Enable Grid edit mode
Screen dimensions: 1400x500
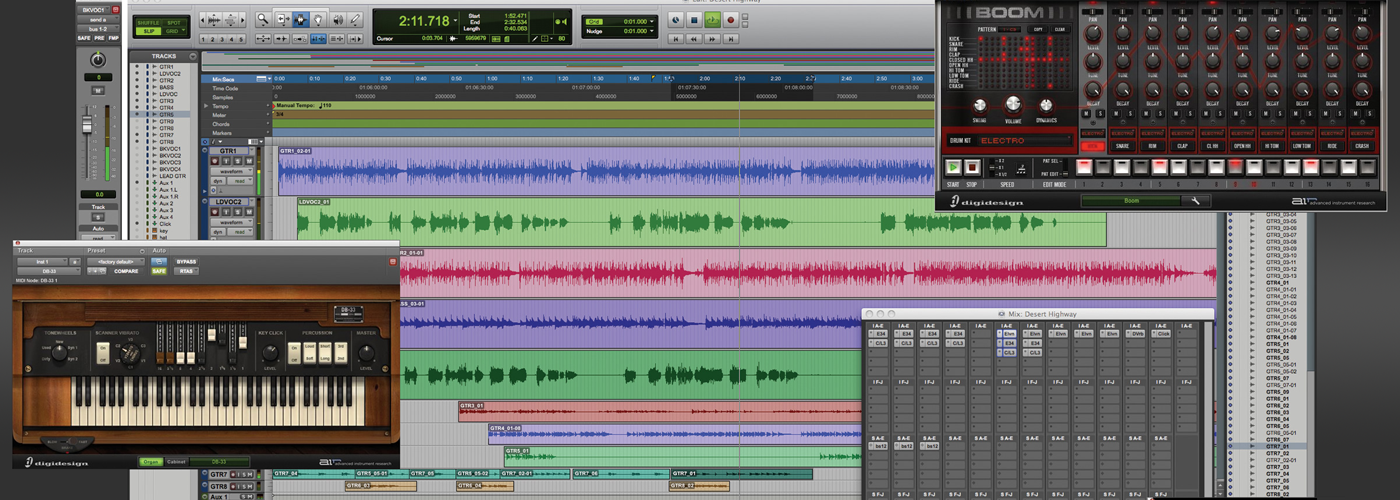pyautogui.click(x=174, y=31)
